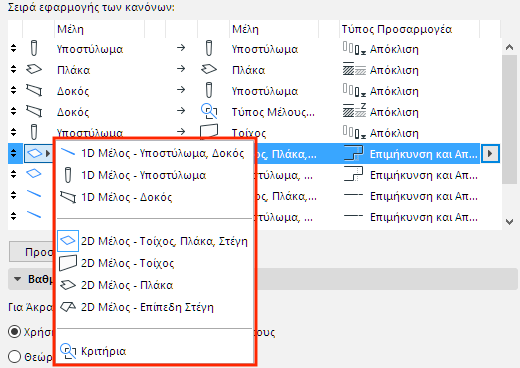Click 'Επιμήκυνση και Απ...' in last row
Image resolution: width=520 pixels, height=368 pixels.
click(x=424, y=217)
